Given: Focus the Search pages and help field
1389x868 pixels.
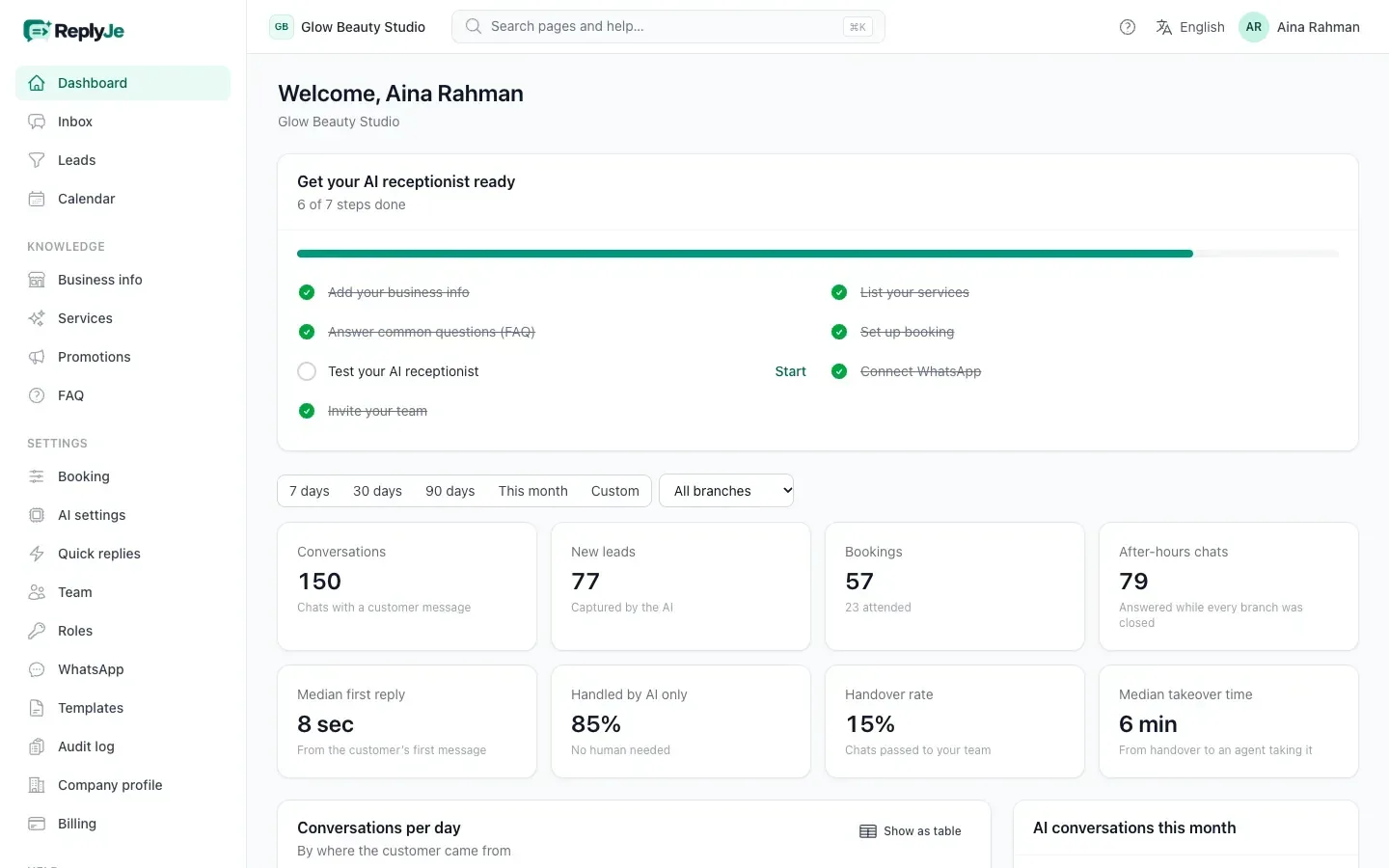Looking at the screenshot, I should pos(668,27).
